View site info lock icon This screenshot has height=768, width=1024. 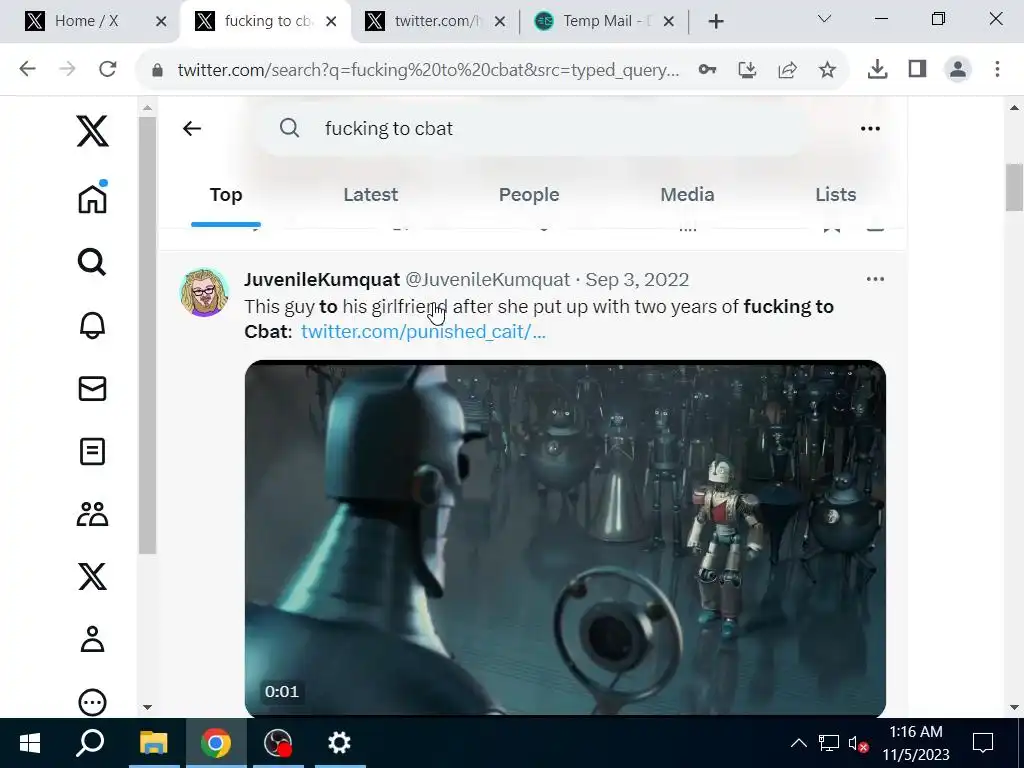pyautogui.click(x=157, y=70)
